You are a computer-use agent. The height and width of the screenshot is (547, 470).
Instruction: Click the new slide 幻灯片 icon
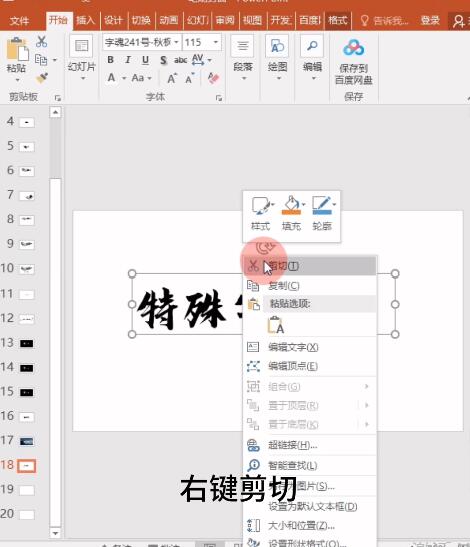[x=81, y=46]
